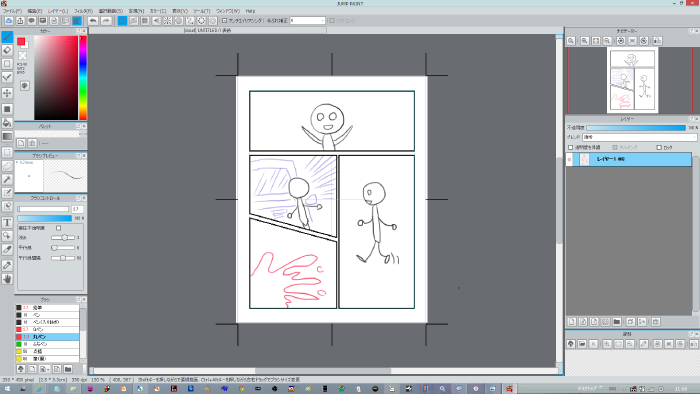The height and width of the screenshot is (394, 700).
Task: Toggle Snap Off (blue) in toolbar
Action: click(x=122, y=21)
